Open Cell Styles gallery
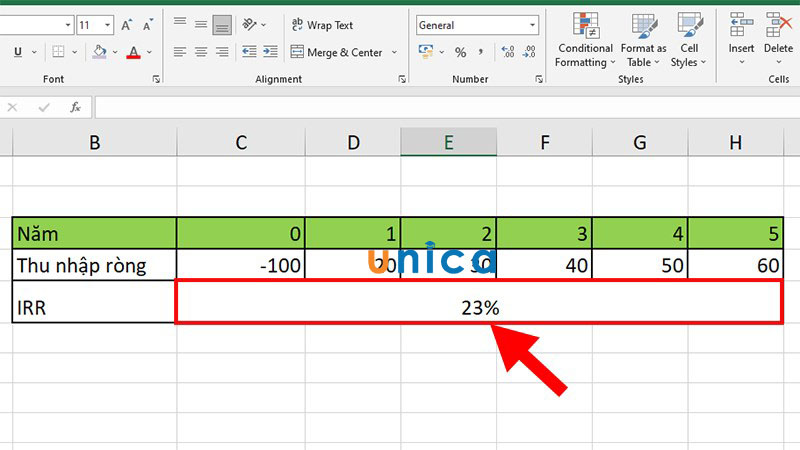The image size is (800, 450). tap(688, 40)
